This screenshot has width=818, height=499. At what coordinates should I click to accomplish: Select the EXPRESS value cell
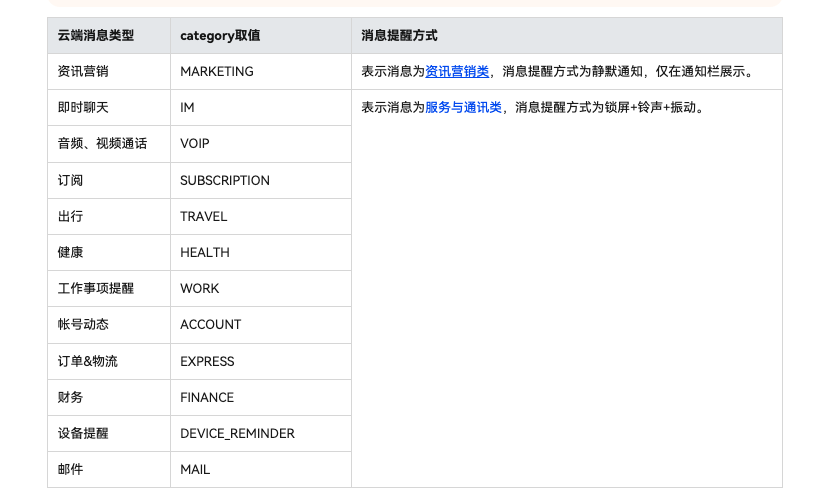(x=261, y=361)
